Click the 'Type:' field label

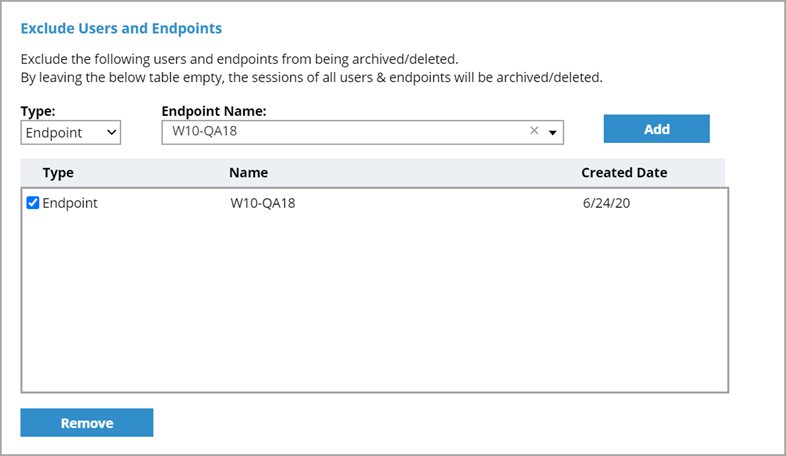37,111
